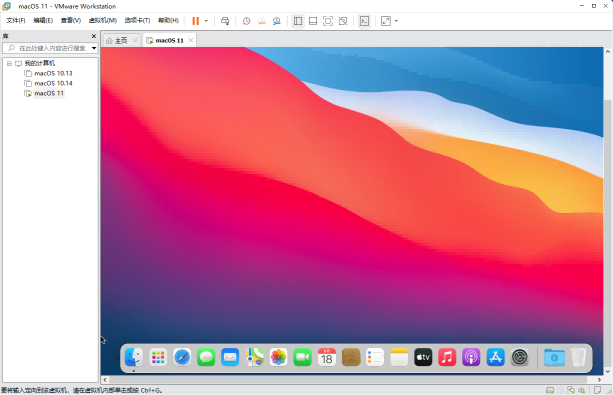Viewport: 613px width, 395px height.
Task: Toggle the library sidebar visibility
Action: (298, 21)
